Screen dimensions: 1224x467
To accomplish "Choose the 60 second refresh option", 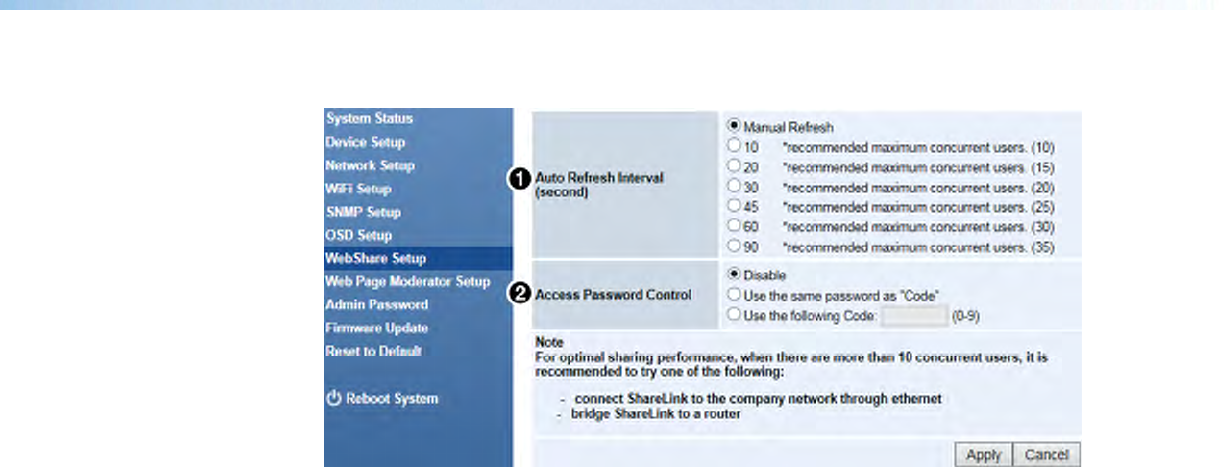I will coord(735,225).
